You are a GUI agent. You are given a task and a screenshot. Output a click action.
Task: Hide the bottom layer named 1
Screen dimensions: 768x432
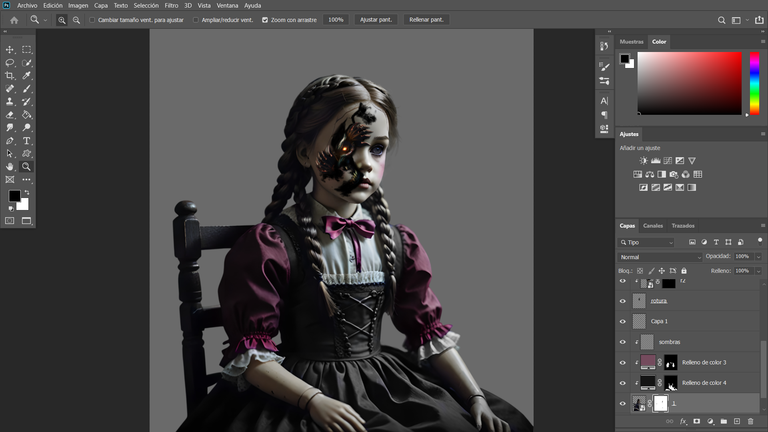point(623,404)
